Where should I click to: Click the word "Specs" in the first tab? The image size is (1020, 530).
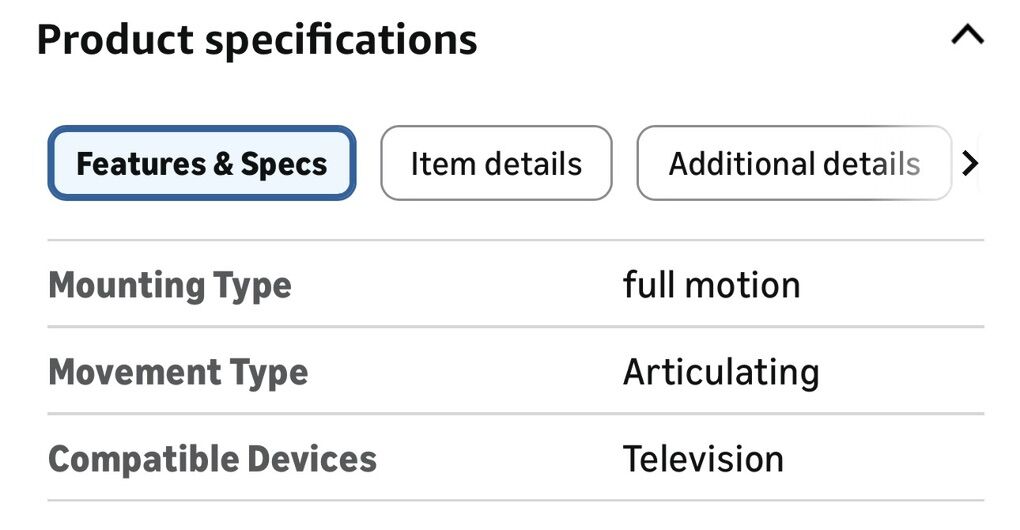point(284,164)
